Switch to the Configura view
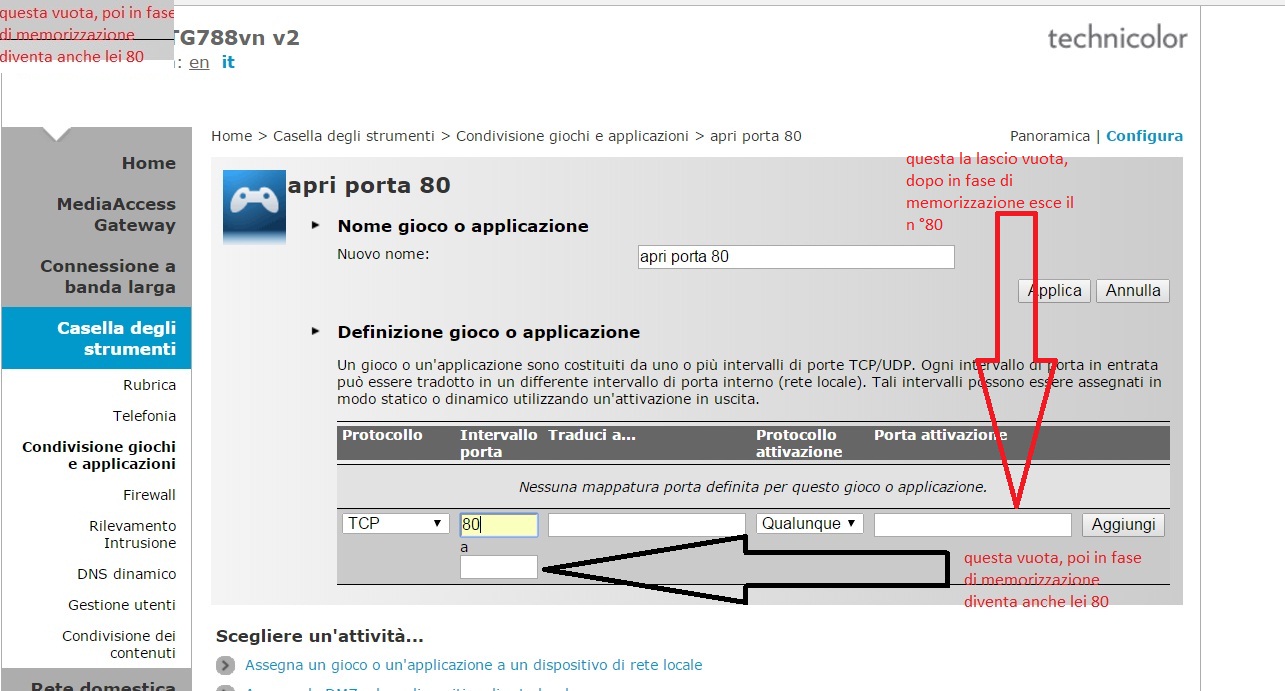Viewport: 1285px width, 691px height. [1144, 136]
